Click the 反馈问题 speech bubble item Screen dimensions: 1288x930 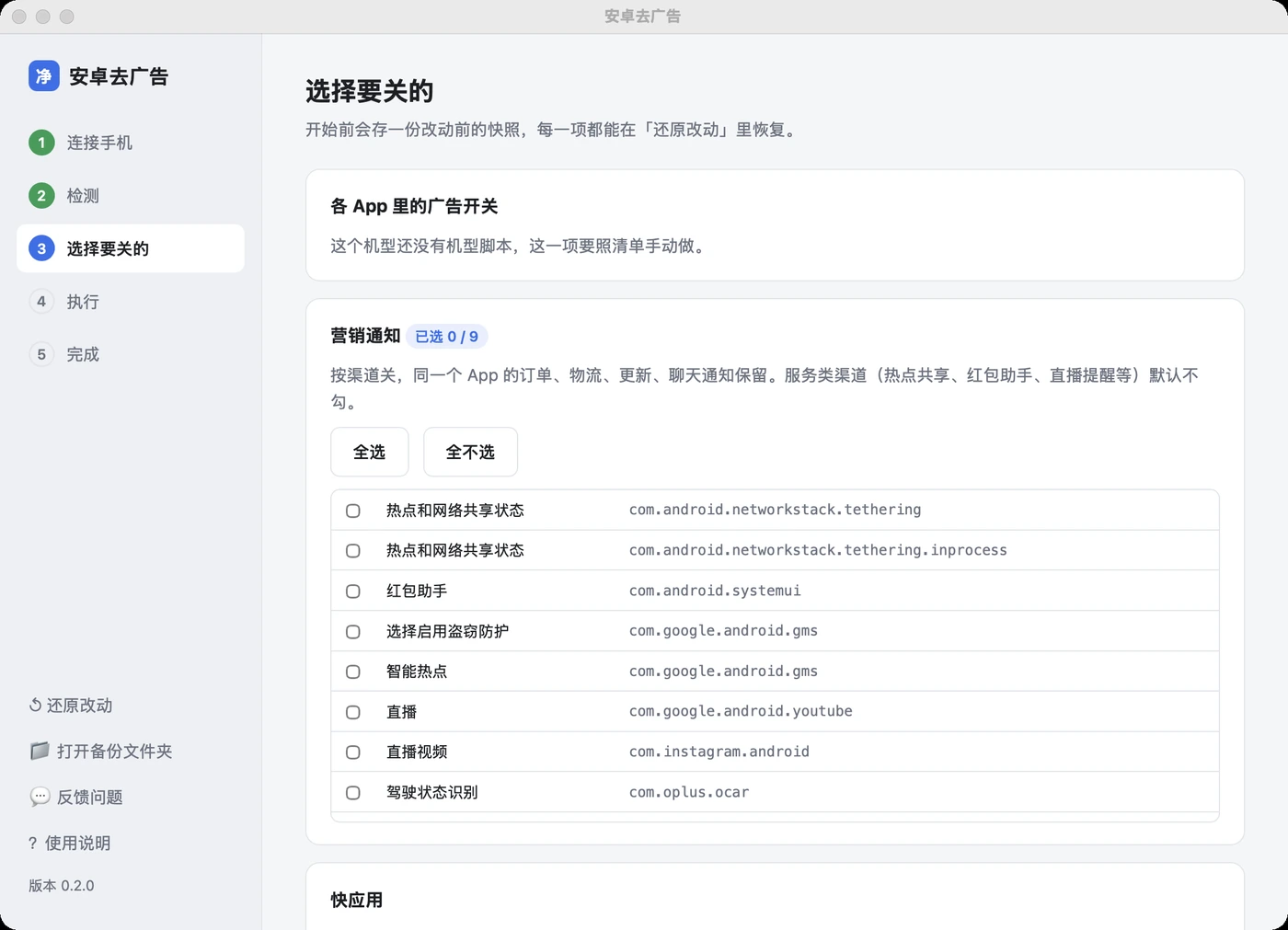point(75,798)
